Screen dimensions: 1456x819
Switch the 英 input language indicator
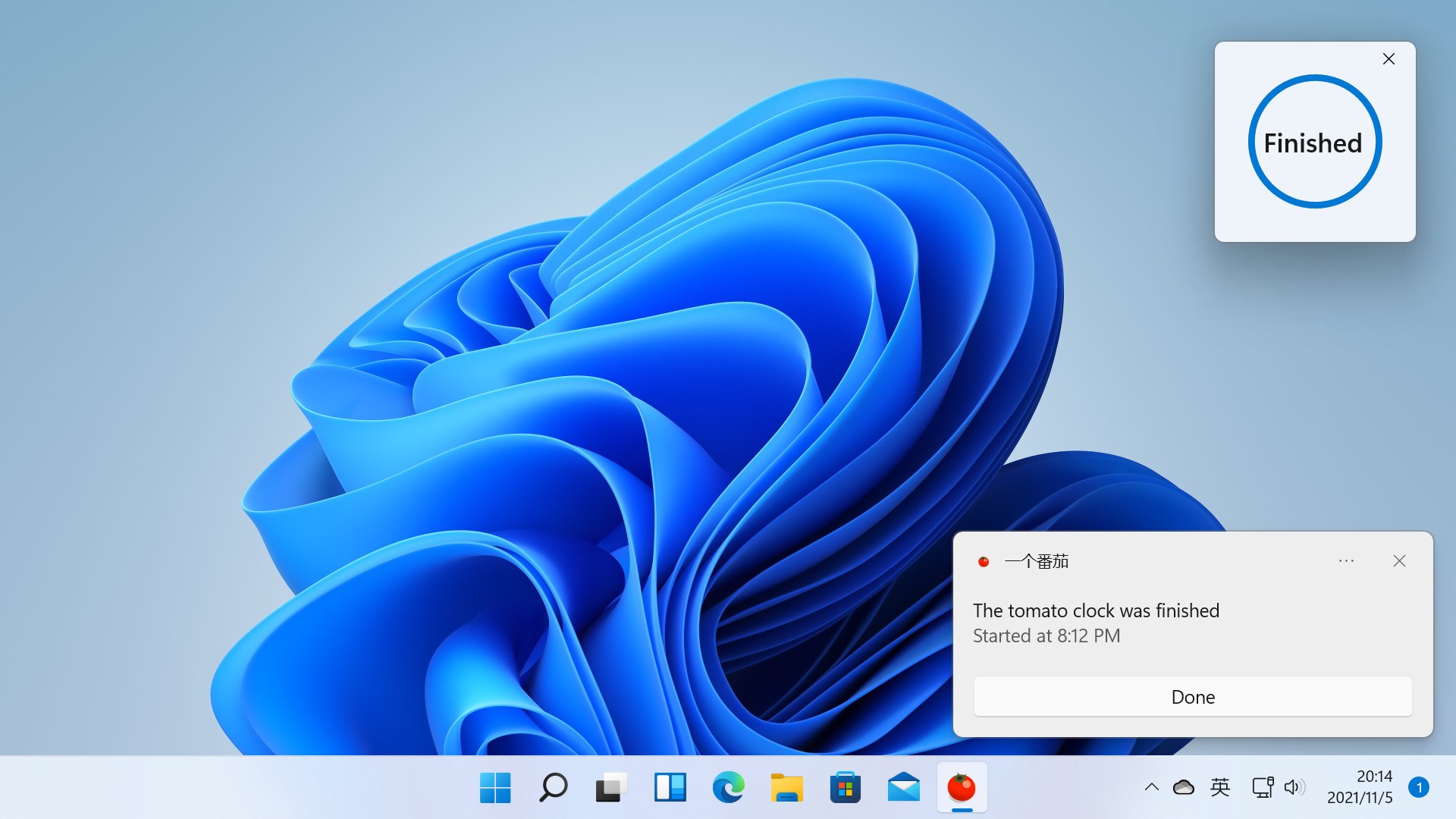(x=1220, y=787)
